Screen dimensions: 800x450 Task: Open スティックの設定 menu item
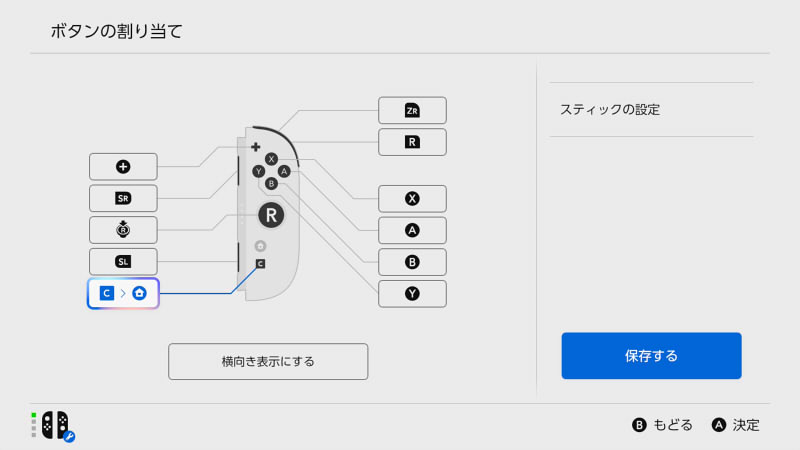pyautogui.click(x=651, y=110)
